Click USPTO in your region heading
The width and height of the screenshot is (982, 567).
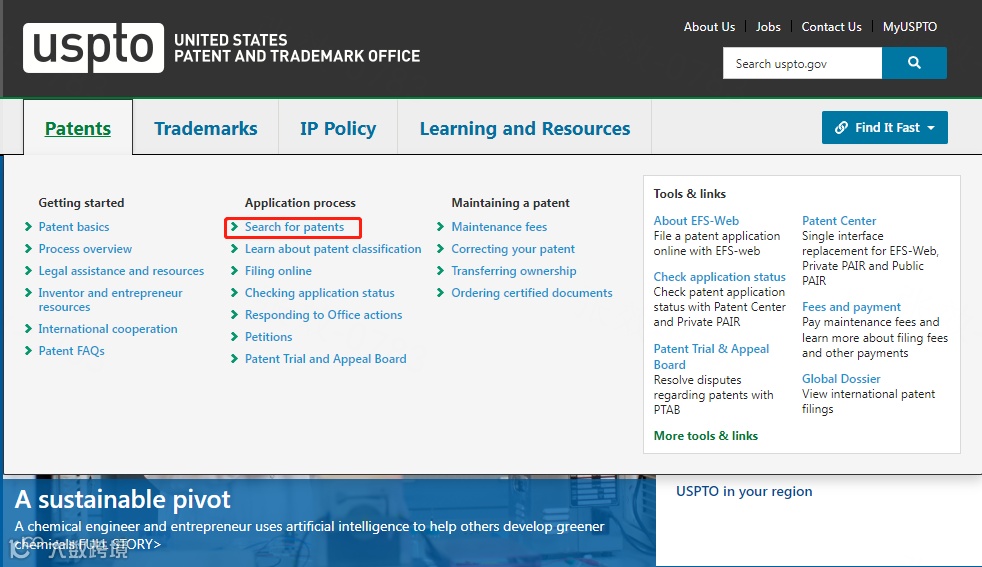tap(744, 491)
